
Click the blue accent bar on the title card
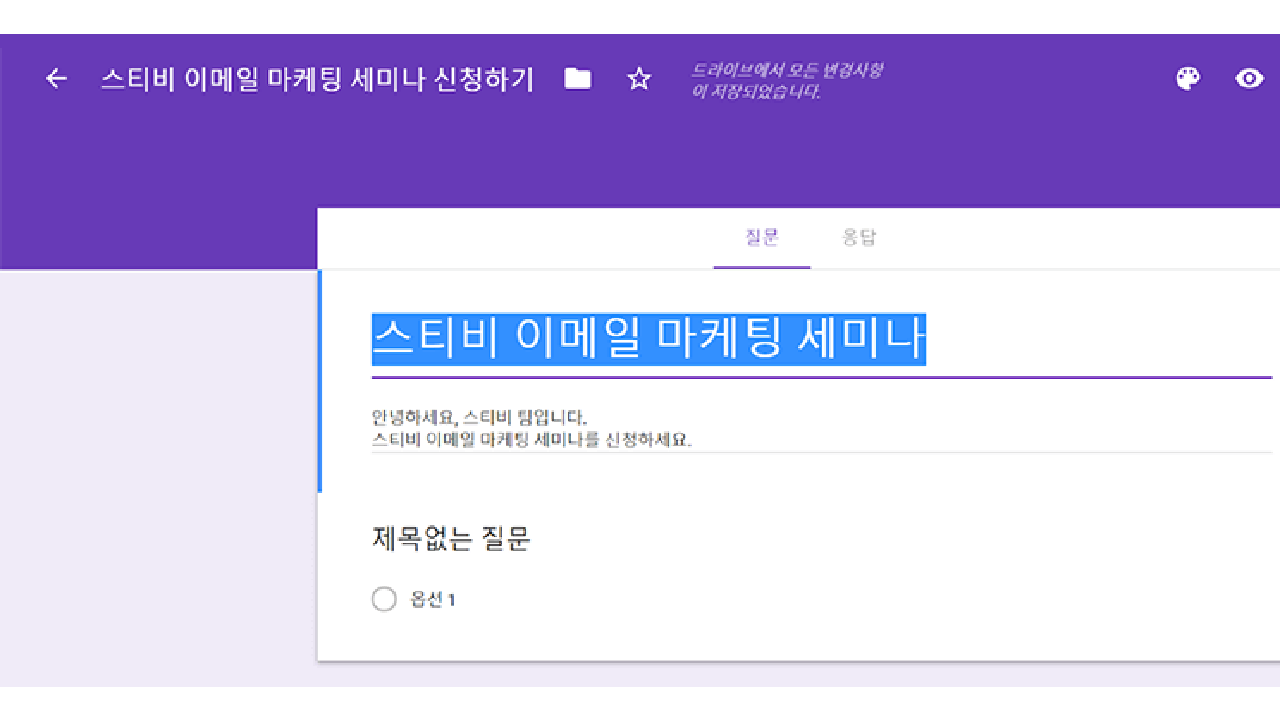[320, 382]
